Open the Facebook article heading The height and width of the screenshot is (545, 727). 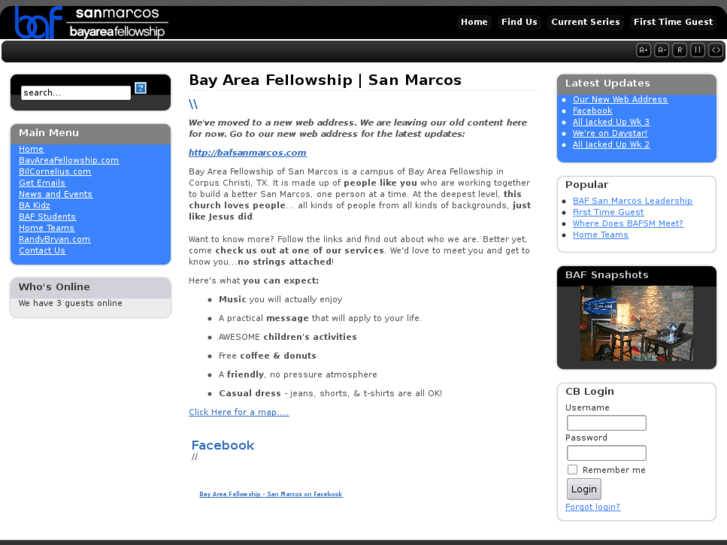click(223, 445)
